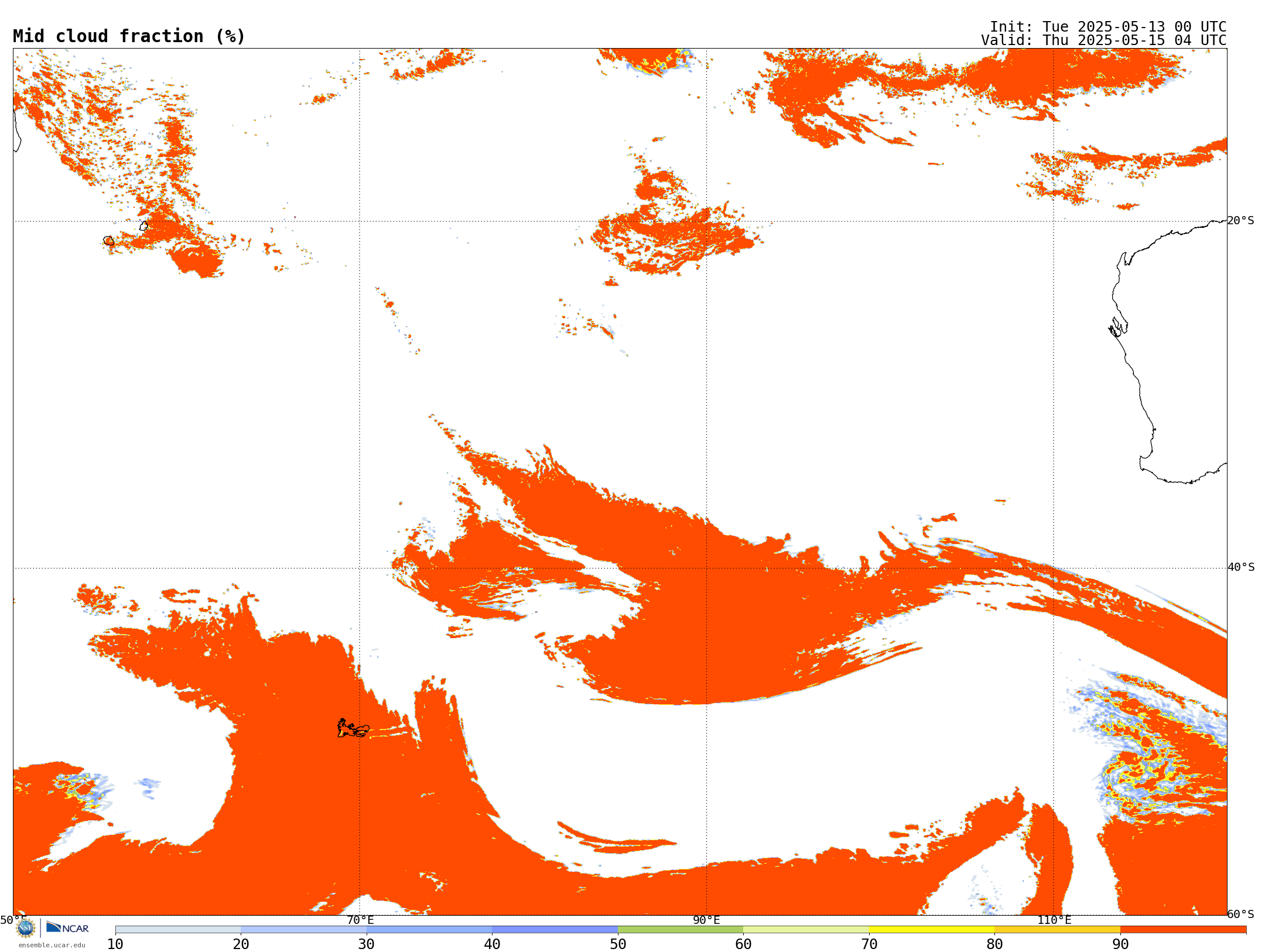Image resolution: width=1265 pixels, height=952 pixels.
Task: Select the 'Init: Tue 2025-05-13 00 UTC' text
Action: 1108,27
